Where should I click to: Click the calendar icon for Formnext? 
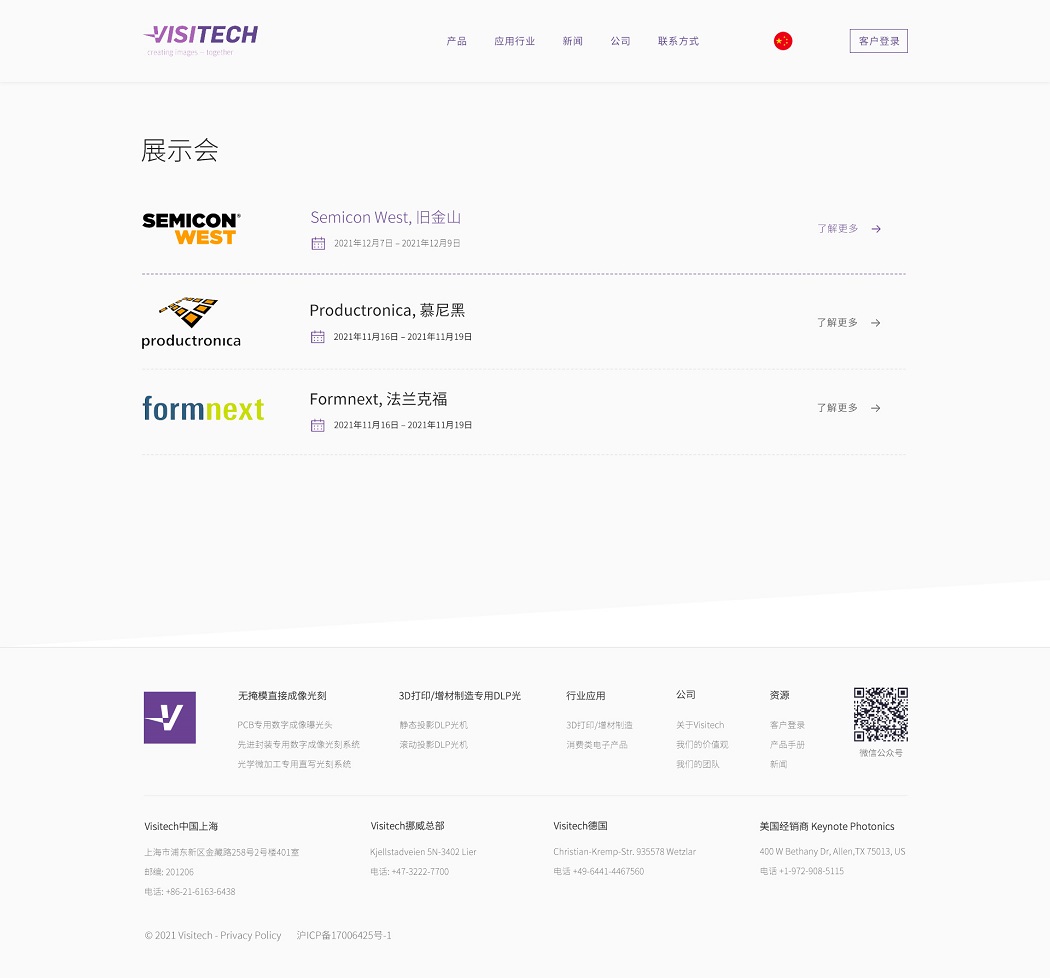[318, 425]
